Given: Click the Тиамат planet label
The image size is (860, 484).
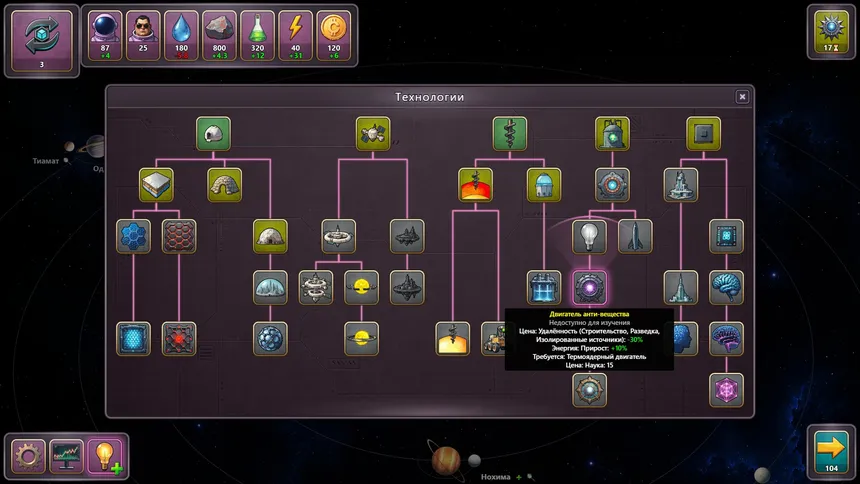Looking at the screenshot, I should coord(46,161).
